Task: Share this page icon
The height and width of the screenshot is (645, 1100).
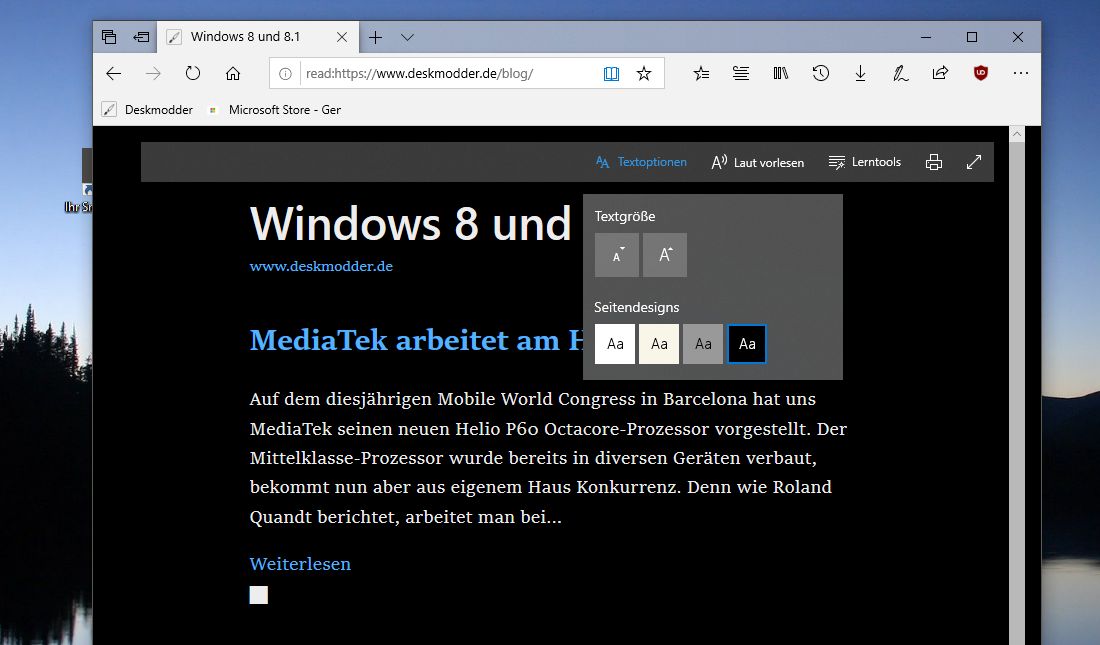Action: (x=940, y=72)
